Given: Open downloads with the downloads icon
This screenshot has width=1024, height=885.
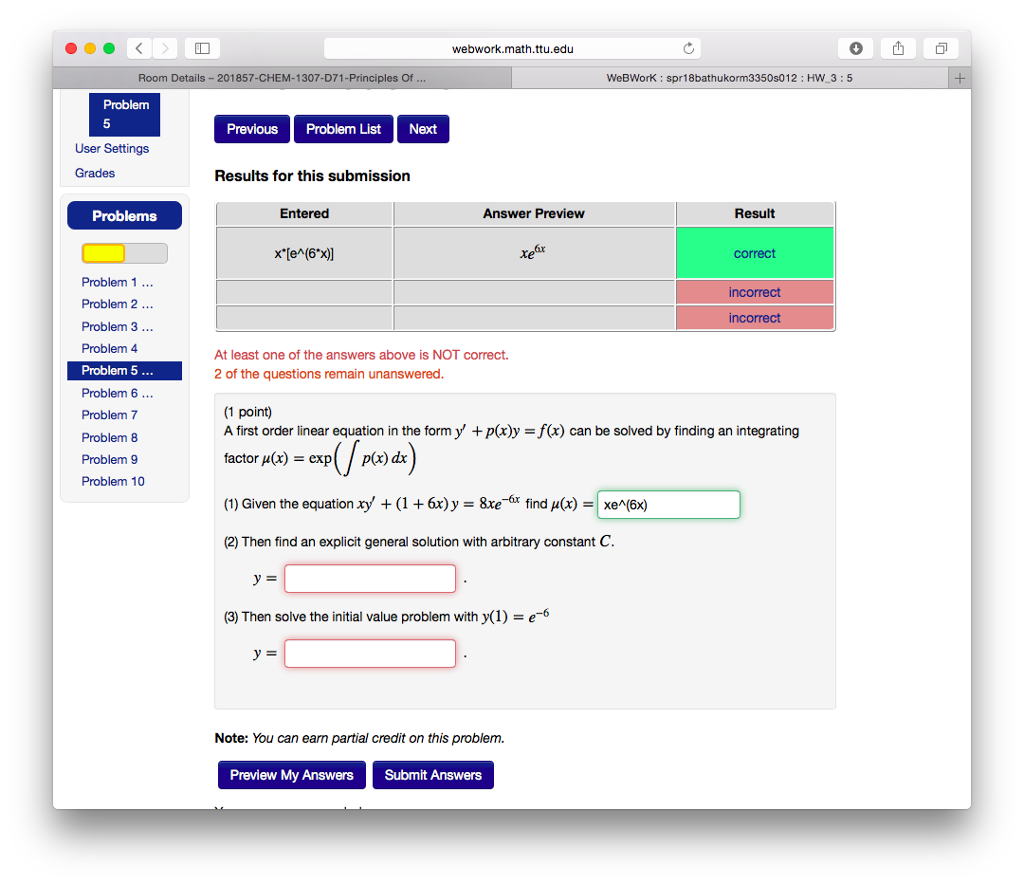Looking at the screenshot, I should coord(856,47).
